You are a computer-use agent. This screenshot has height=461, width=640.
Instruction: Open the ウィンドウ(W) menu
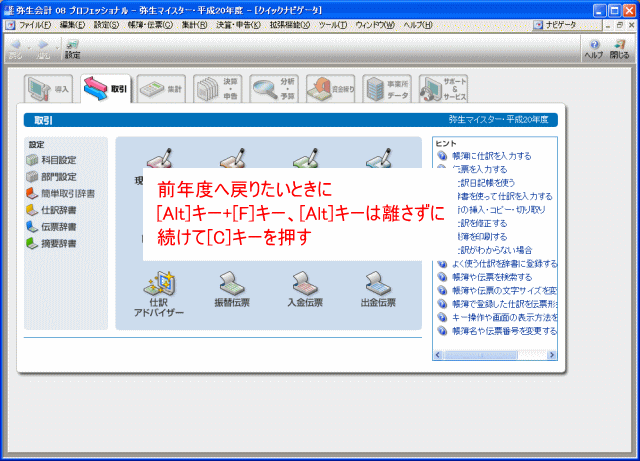[375, 25]
